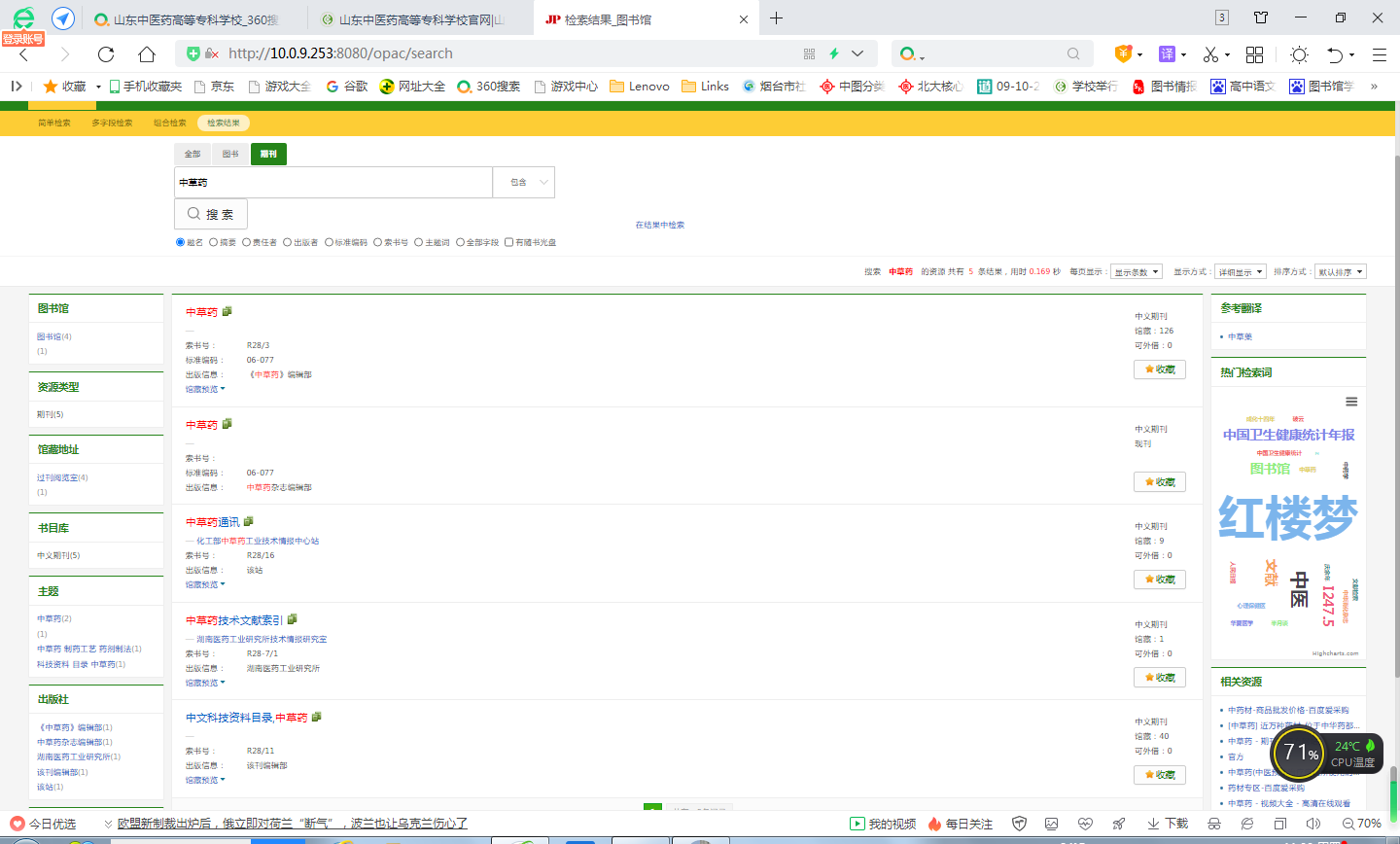Open the browser extensions grid icon
Viewport: 1400px width, 844px height.
(x=1255, y=53)
